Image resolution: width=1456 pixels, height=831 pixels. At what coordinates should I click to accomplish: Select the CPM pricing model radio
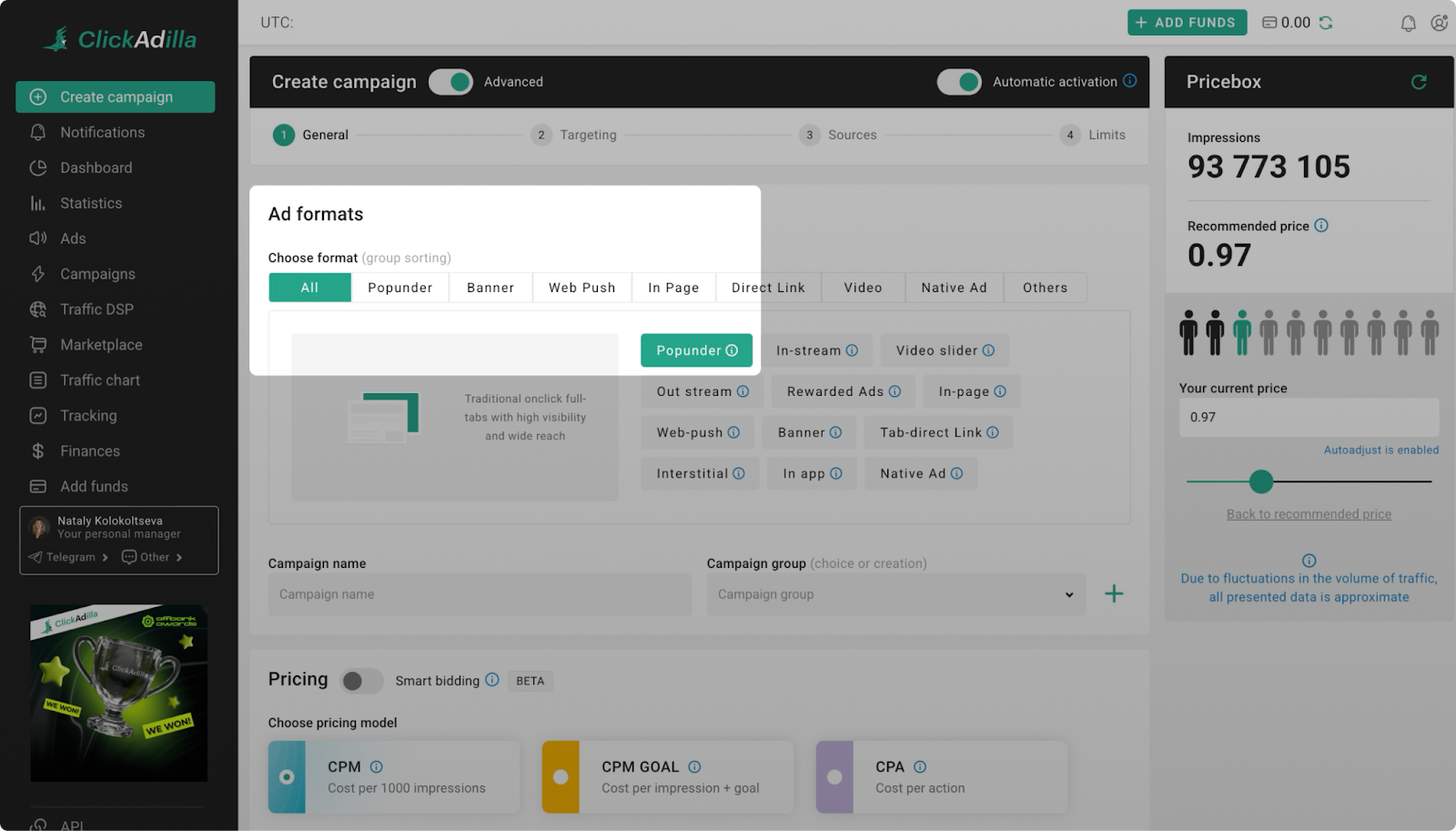[x=287, y=776]
